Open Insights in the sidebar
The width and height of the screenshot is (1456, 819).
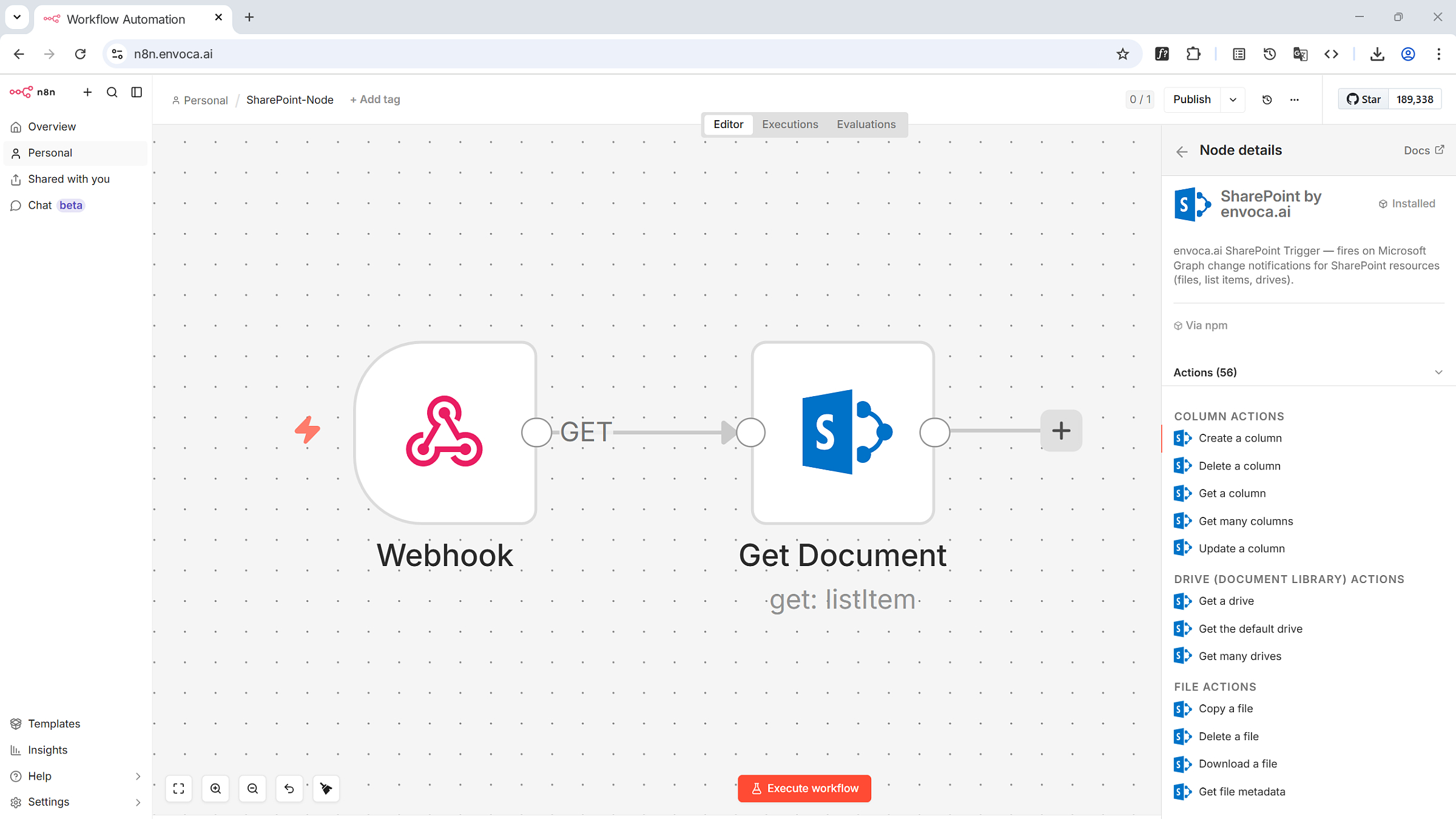tap(76, 750)
